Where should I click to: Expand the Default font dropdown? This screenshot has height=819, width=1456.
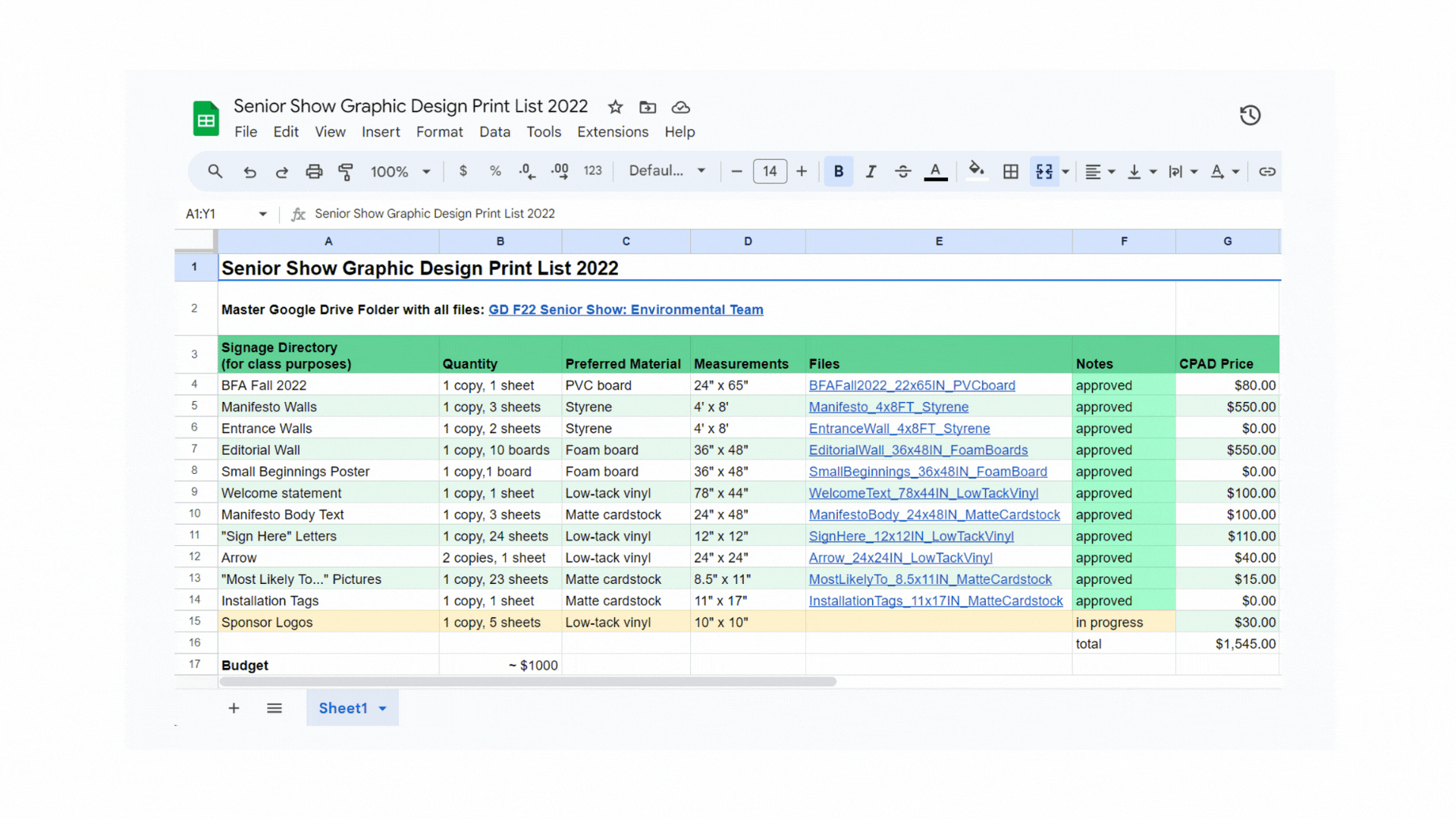click(667, 171)
